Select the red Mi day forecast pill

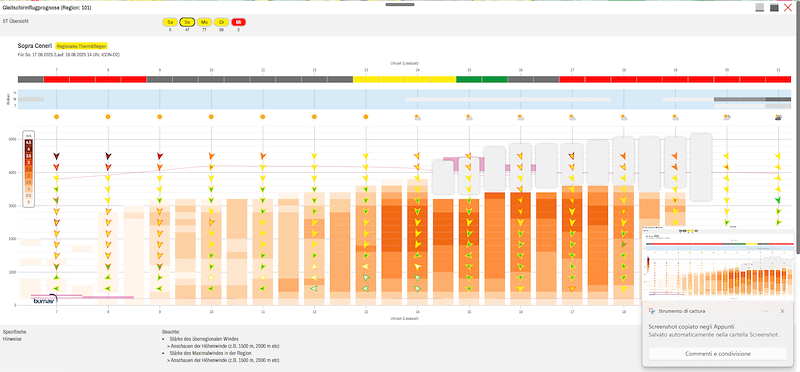coord(238,22)
